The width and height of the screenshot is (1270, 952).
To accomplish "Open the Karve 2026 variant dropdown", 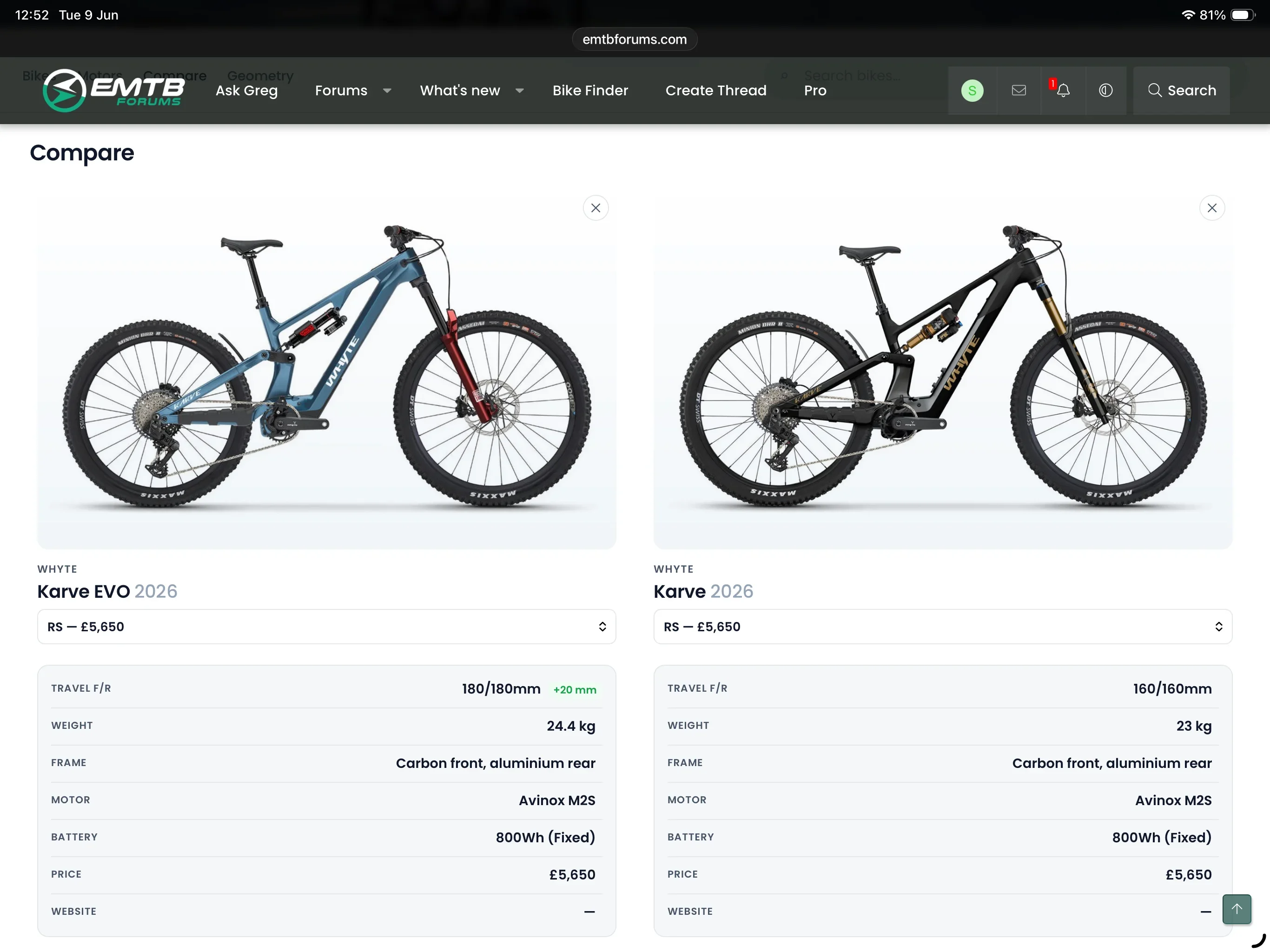I will (x=943, y=627).
